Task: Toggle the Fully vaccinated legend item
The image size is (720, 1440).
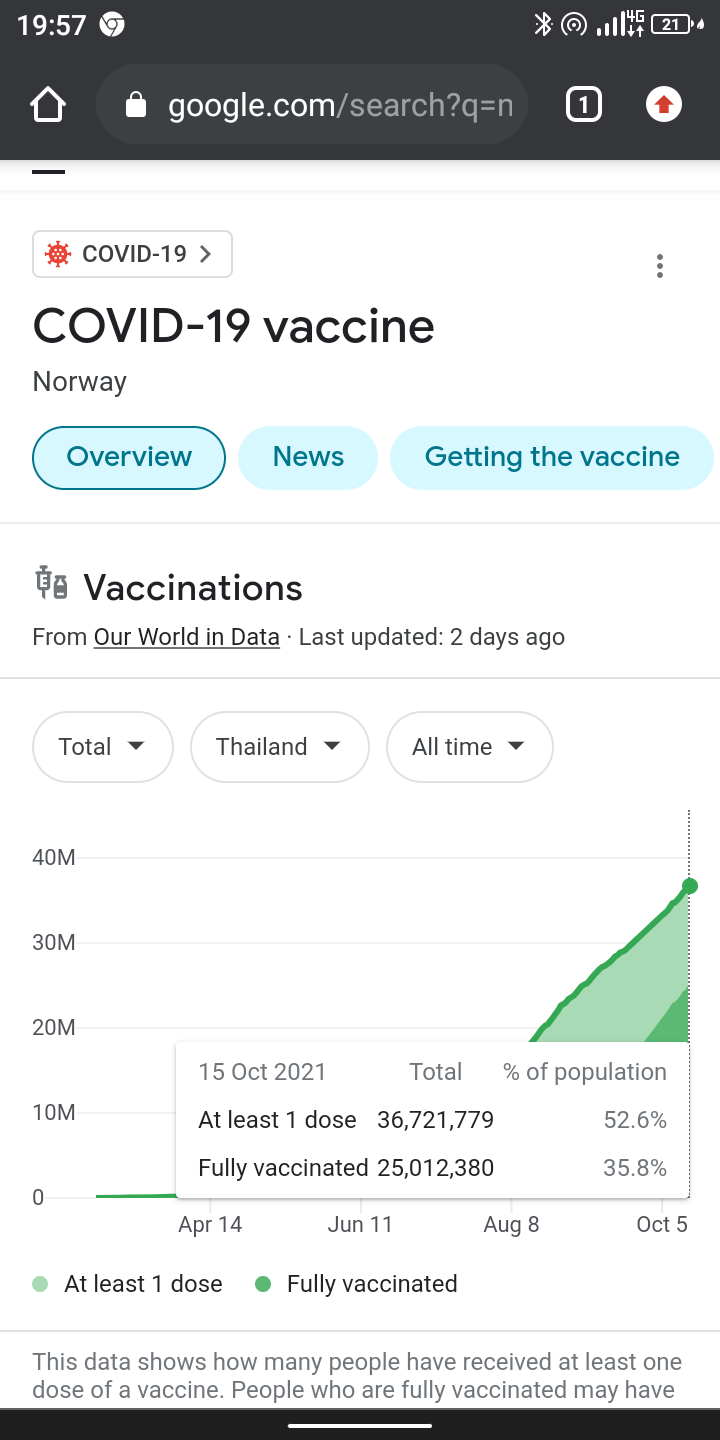Action: (356, 1284)
